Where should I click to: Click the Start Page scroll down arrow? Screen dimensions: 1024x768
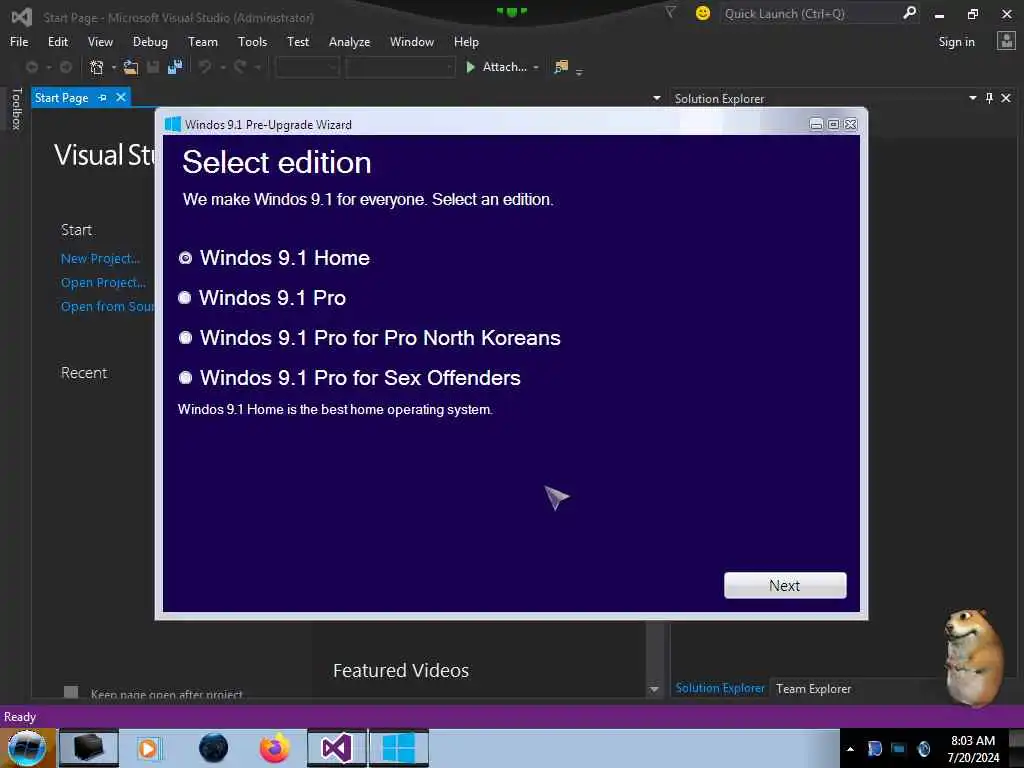pyautogui.click(x=654, y=690)
